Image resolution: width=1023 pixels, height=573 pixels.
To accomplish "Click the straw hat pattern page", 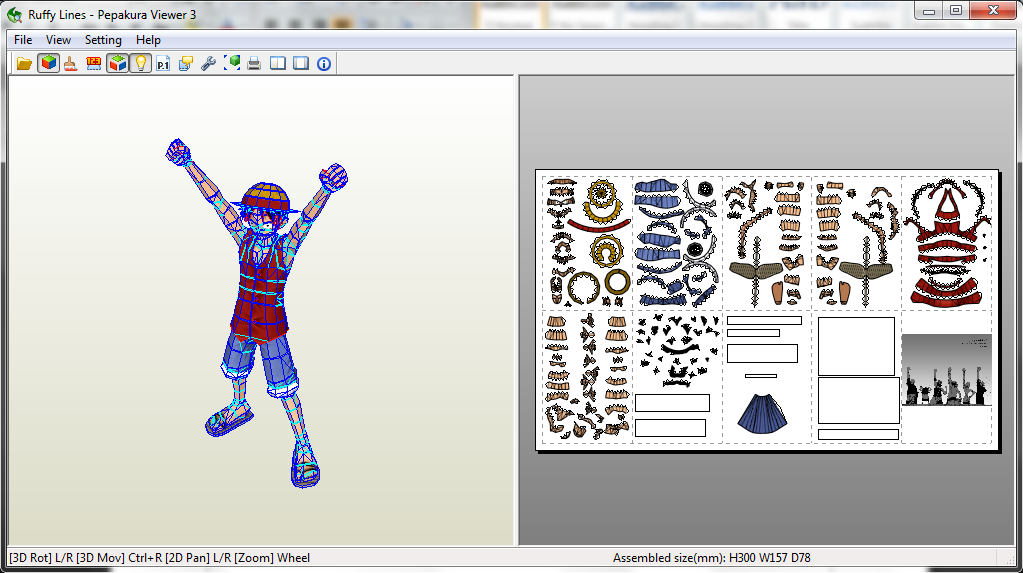I will coord(588,243).
